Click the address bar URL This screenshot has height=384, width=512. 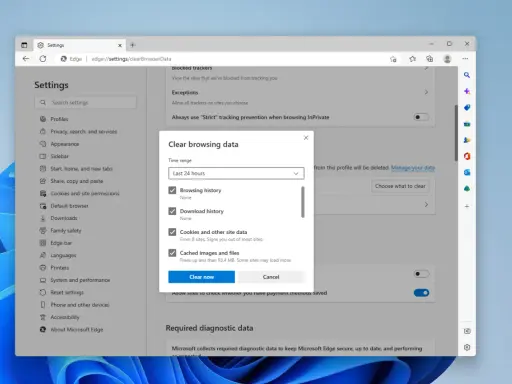[x=131, y=59]
